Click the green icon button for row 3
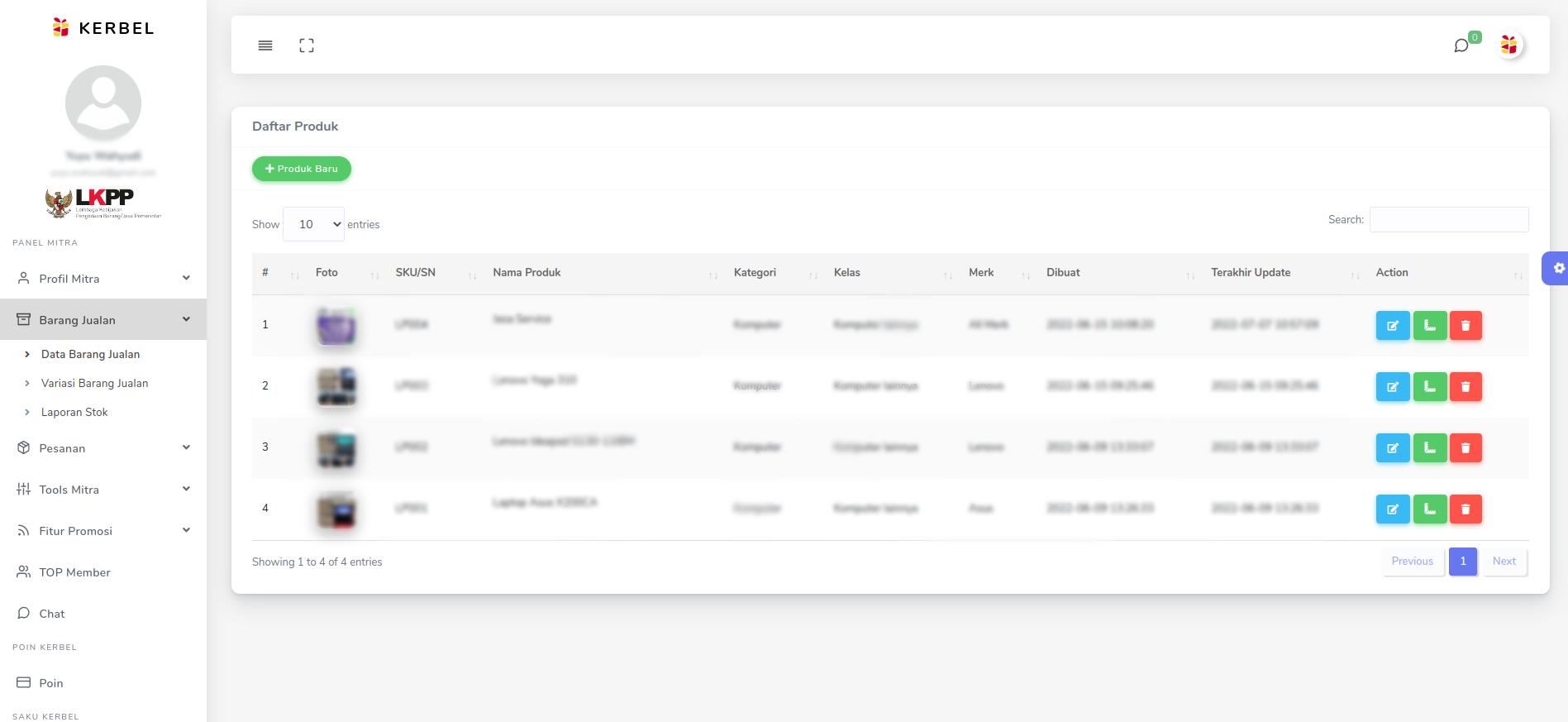Image resolution: width=1568 pixels, height=722 pixels. pyautogui.click(x=1429, y=448)
